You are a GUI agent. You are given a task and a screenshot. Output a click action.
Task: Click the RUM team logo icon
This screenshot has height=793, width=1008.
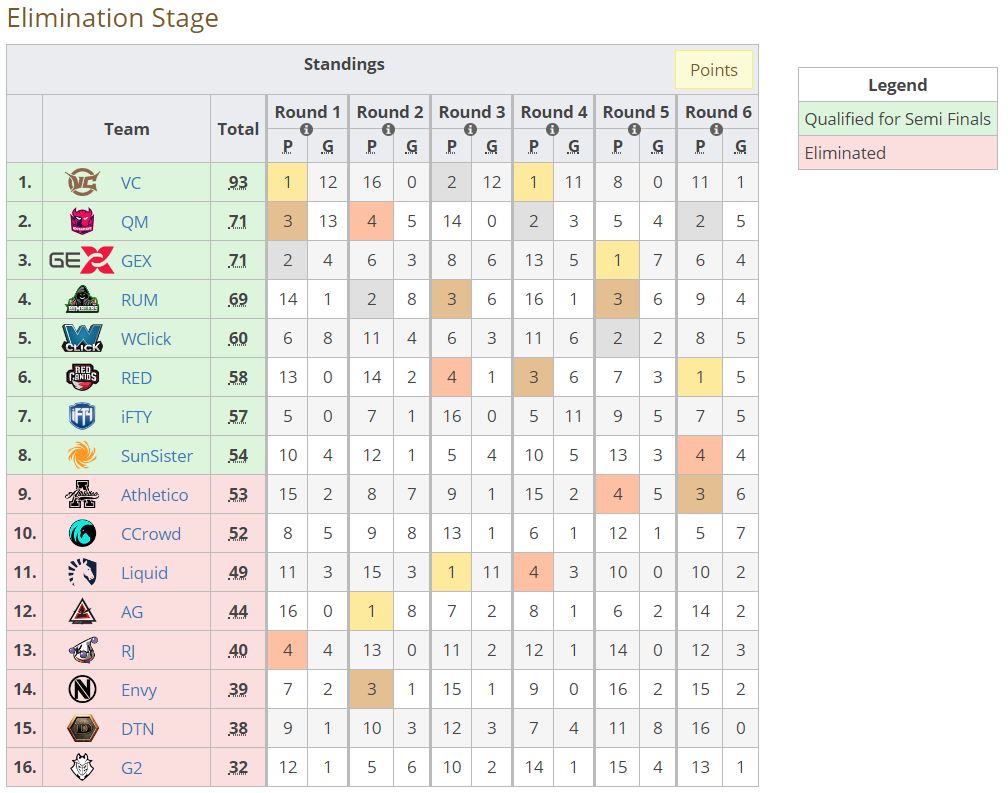82,300
